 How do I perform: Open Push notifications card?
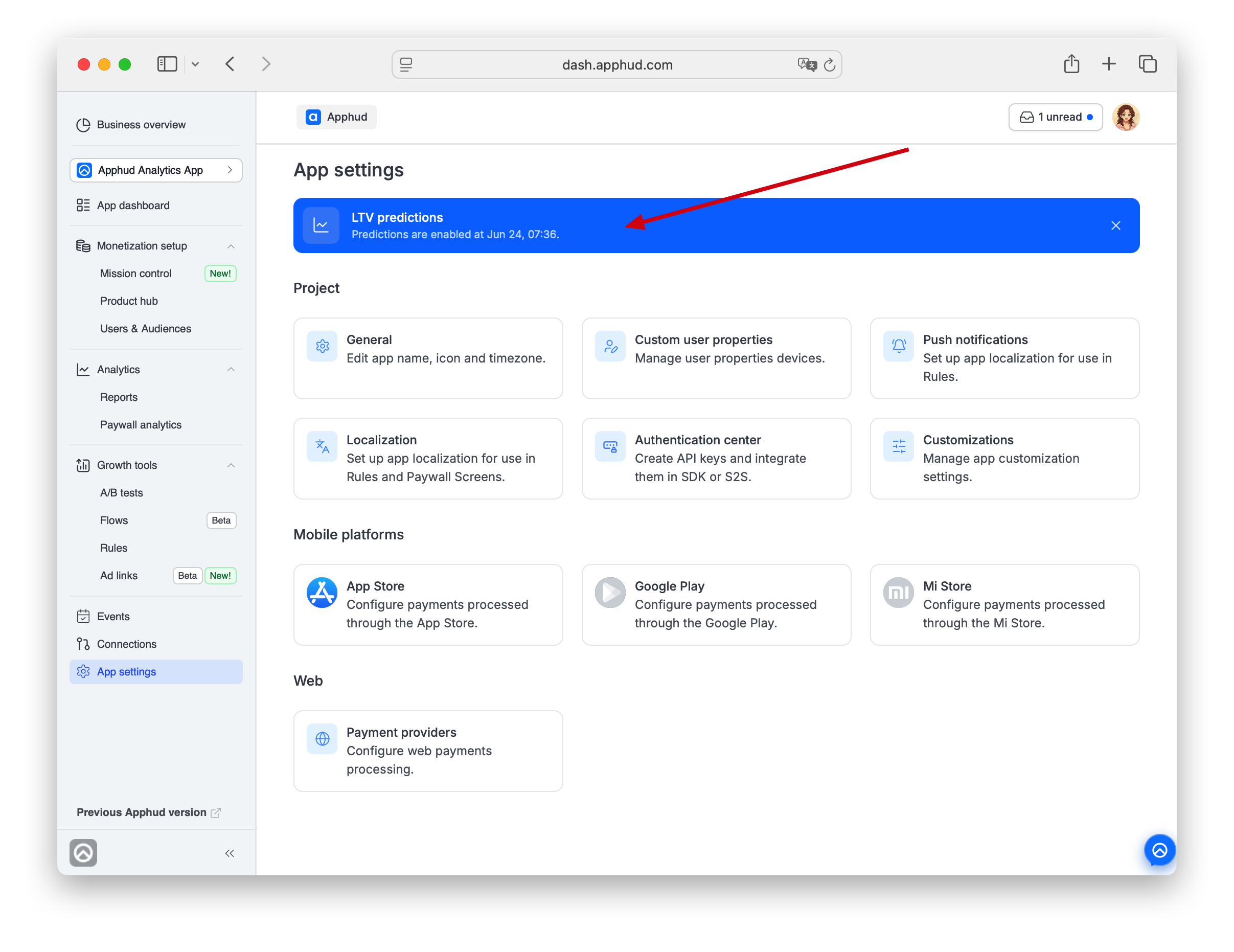pos(1004,358)
